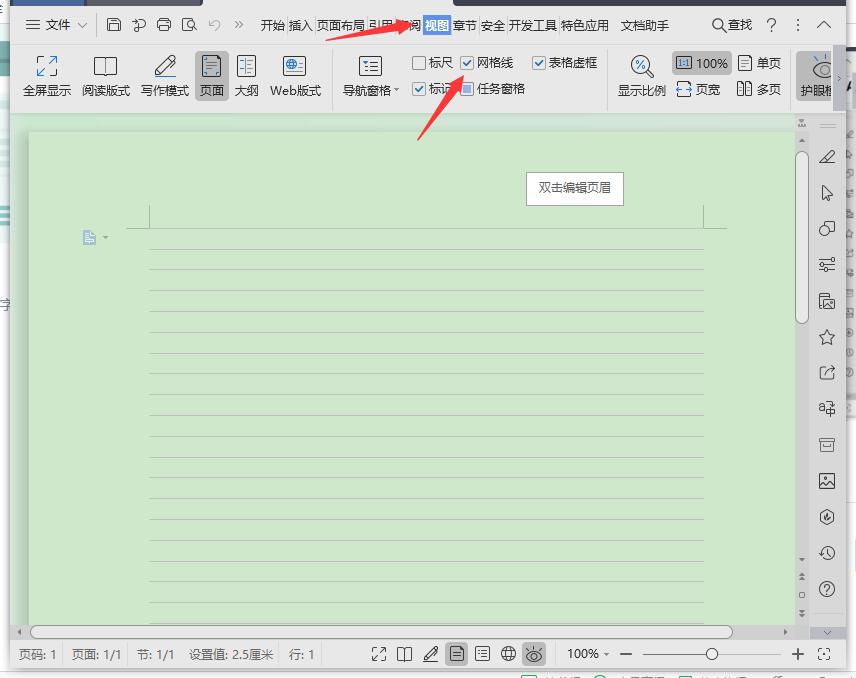The width and height of the screenshot is (856, 678).
Task: Open properties sliders icon in sidebar
Action: [x=827, y=265]
